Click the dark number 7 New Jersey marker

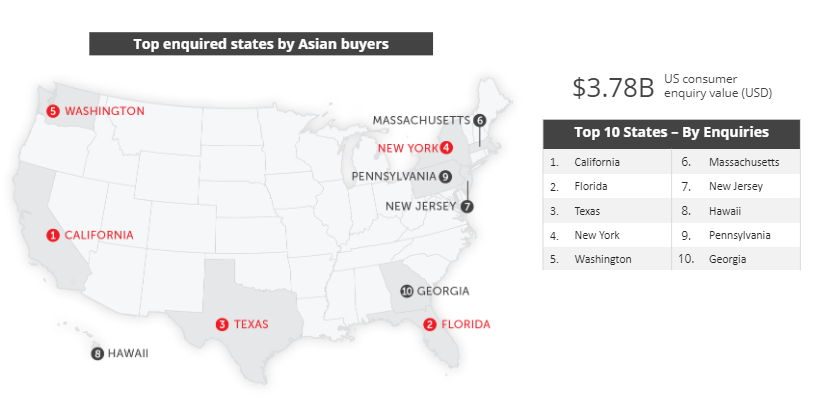(x=467, y=206)
